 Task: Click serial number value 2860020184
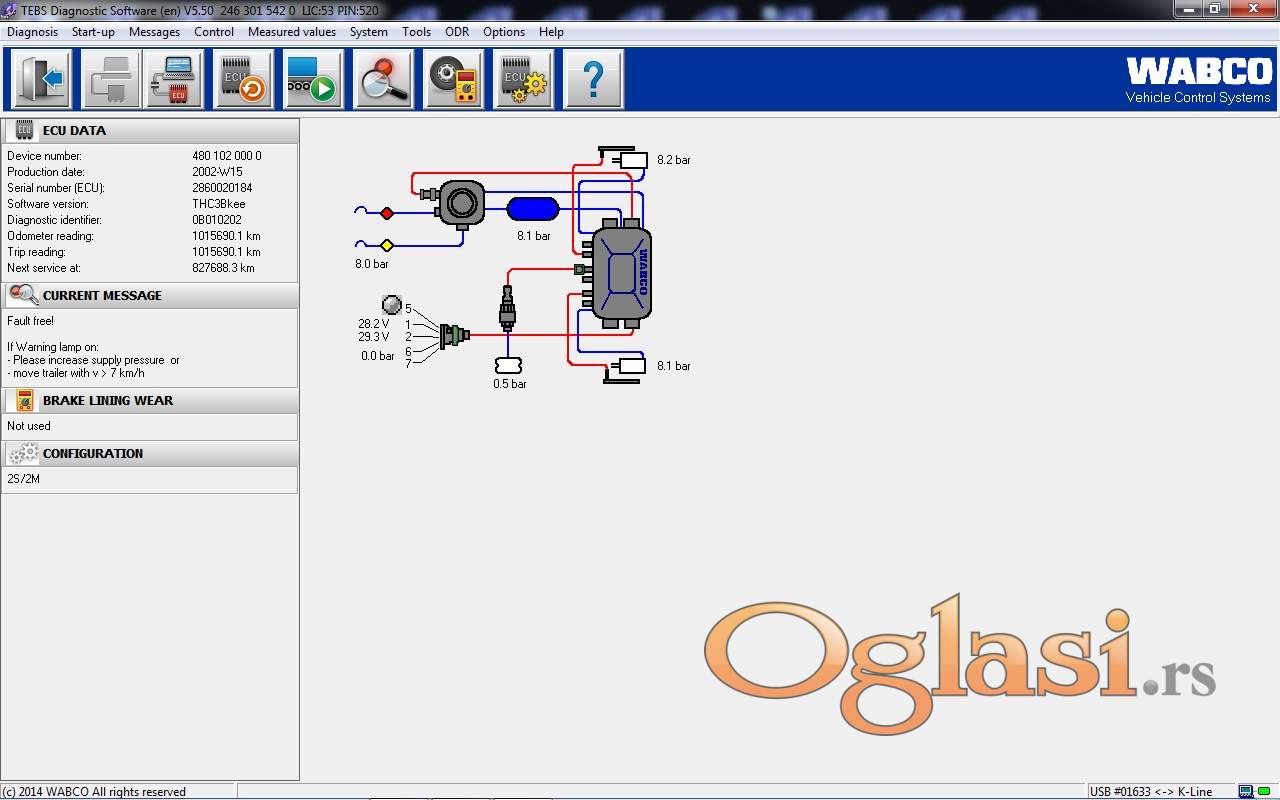pos(222,188)
